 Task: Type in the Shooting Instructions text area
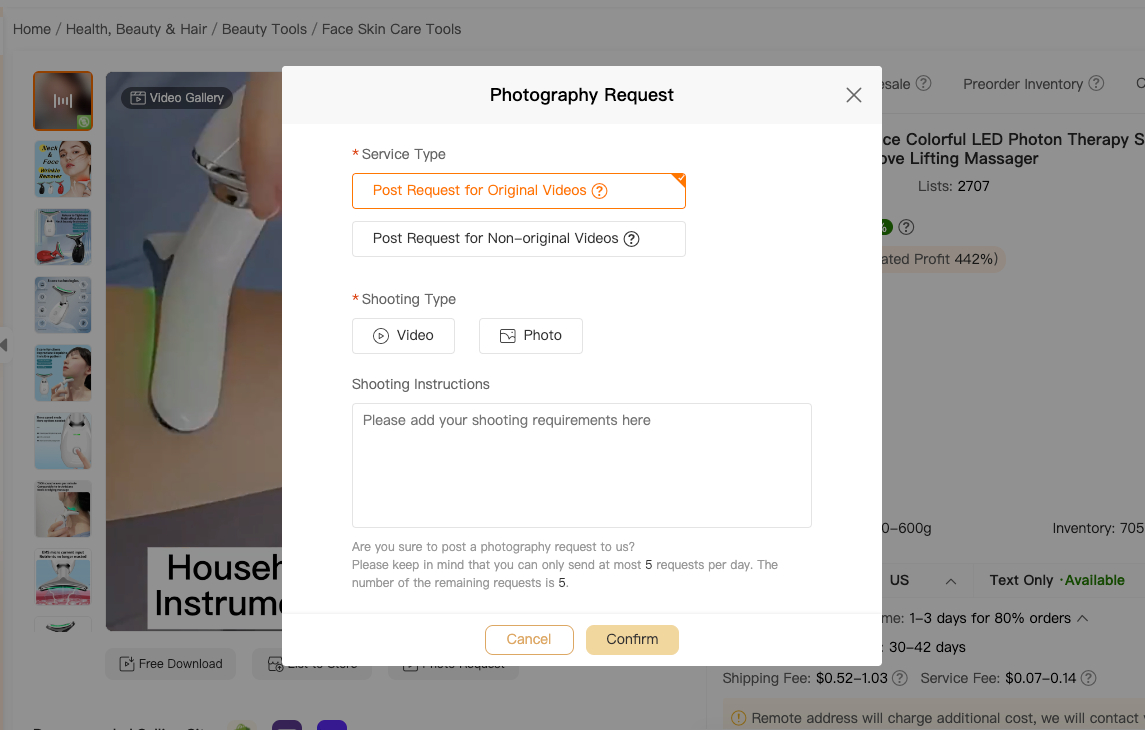point(581,465)
